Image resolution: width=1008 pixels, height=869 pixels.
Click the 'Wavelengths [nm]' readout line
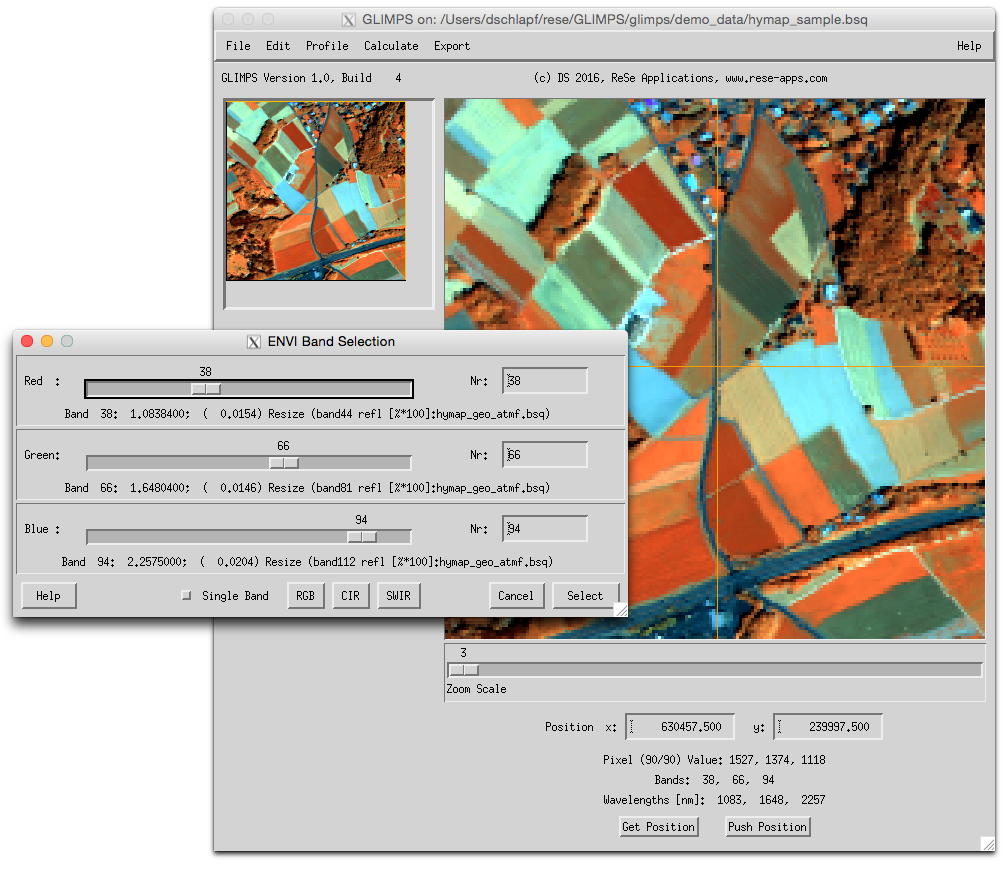click(714, 800)
